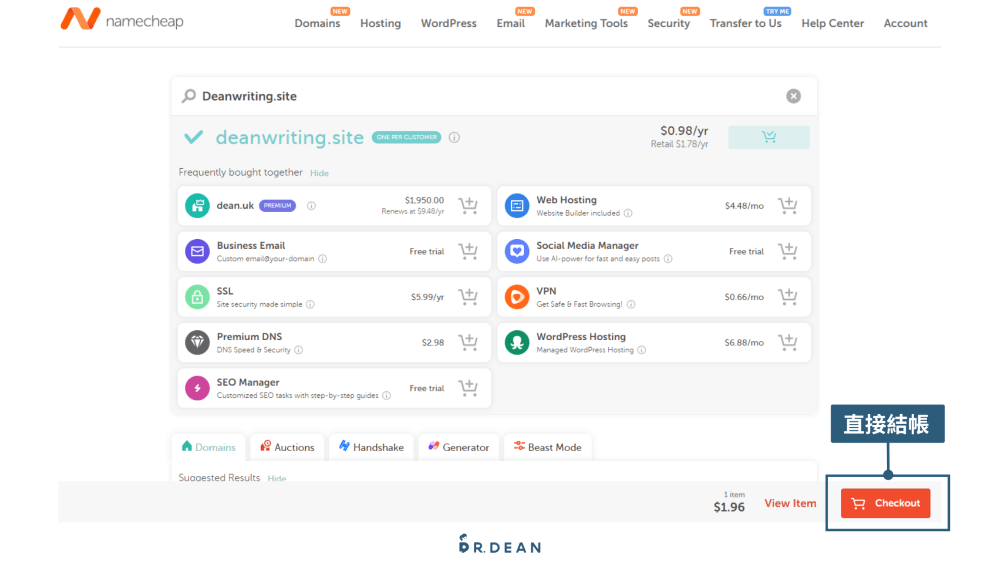Viewport: 1000px width, 573px height.
Task: Add Business Email free trial to cart
Action: [468, 251]
